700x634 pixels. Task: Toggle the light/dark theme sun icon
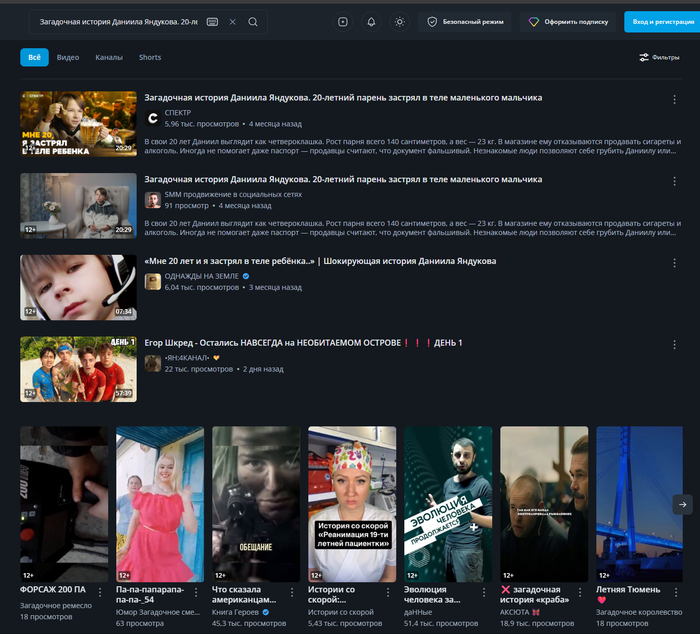tap(400, 22)
